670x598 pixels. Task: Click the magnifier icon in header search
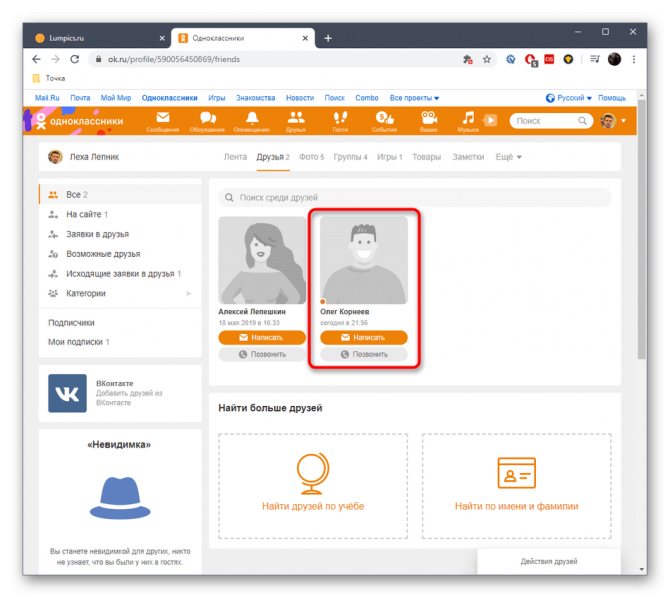tap(582, 121)
